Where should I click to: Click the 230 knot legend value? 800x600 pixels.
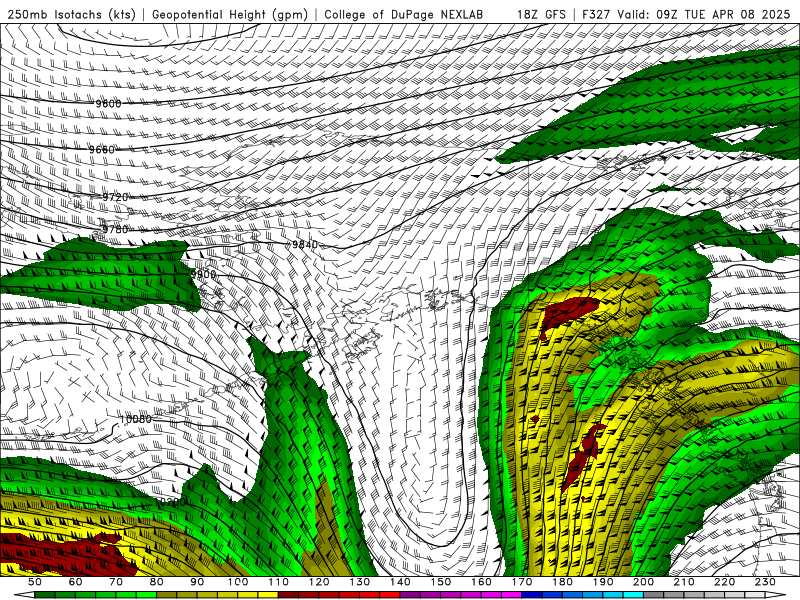pos(765,582)
